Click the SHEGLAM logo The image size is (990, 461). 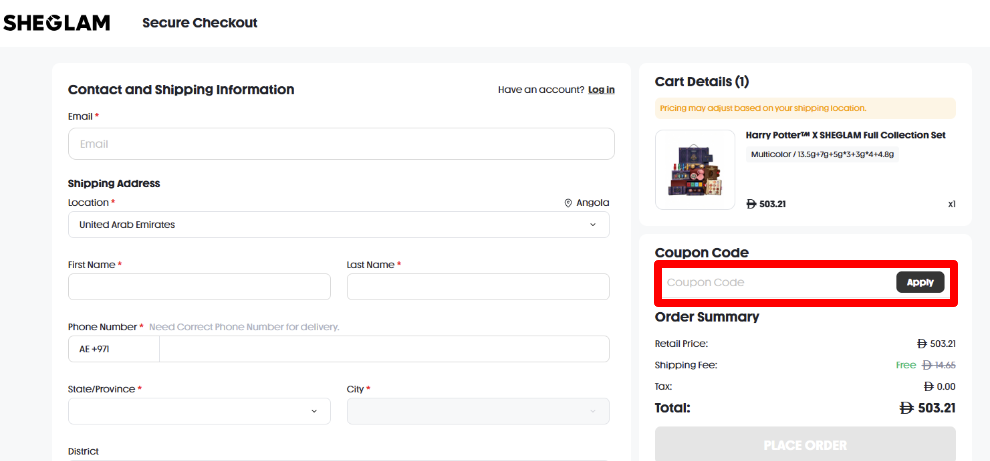click(x=57, y=23)
